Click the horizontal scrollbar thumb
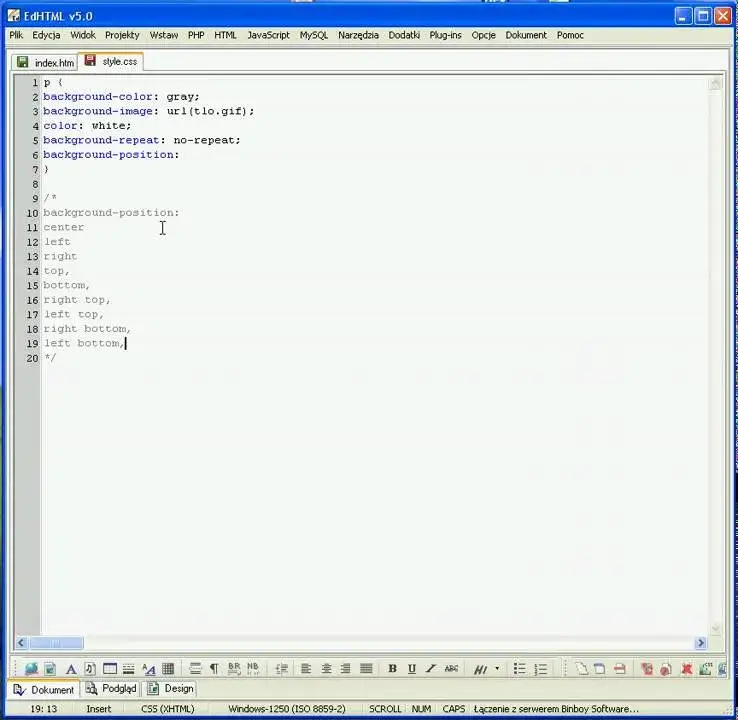 56,642
